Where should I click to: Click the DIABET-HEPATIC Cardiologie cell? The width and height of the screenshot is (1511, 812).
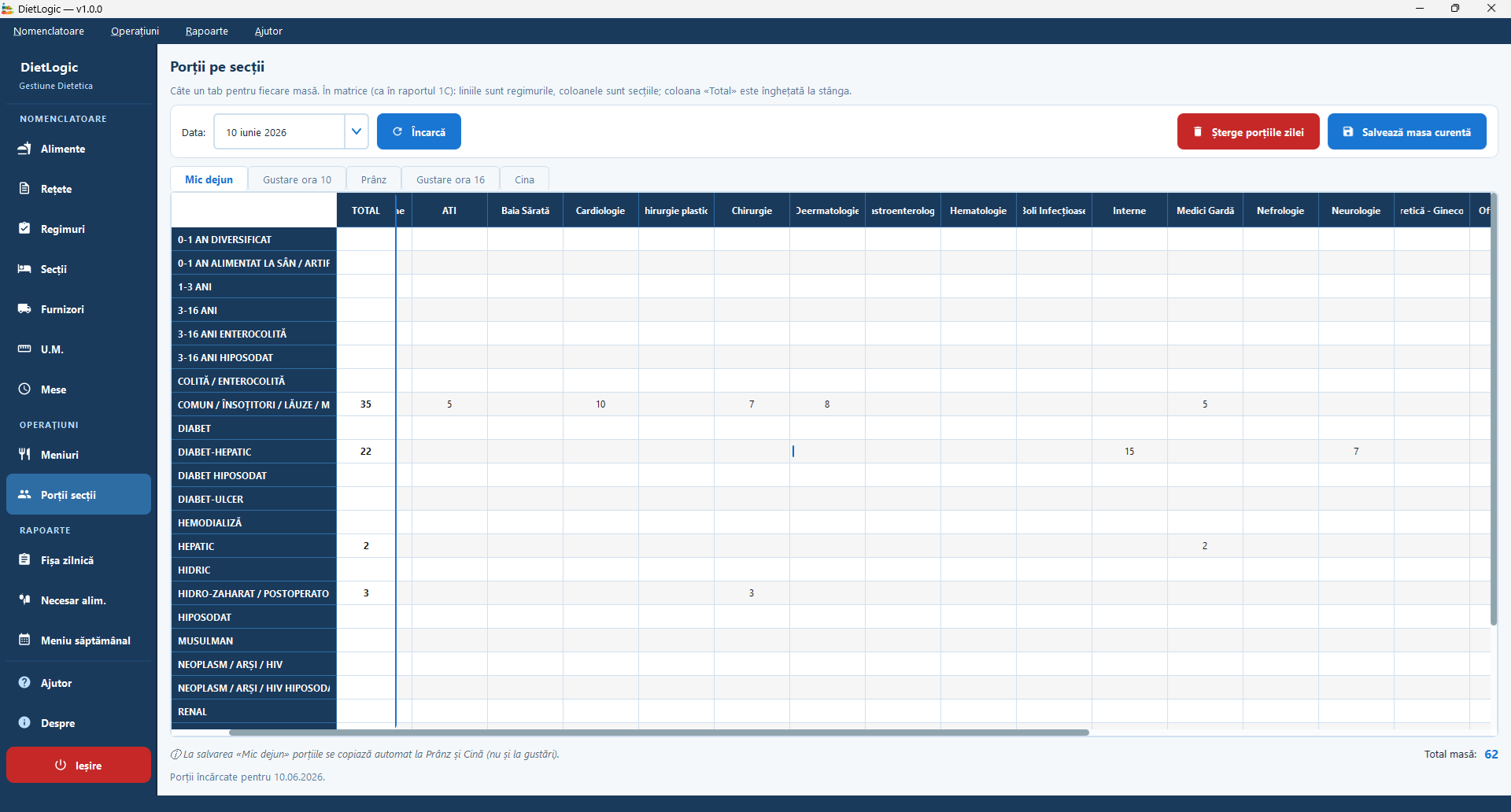600,452
